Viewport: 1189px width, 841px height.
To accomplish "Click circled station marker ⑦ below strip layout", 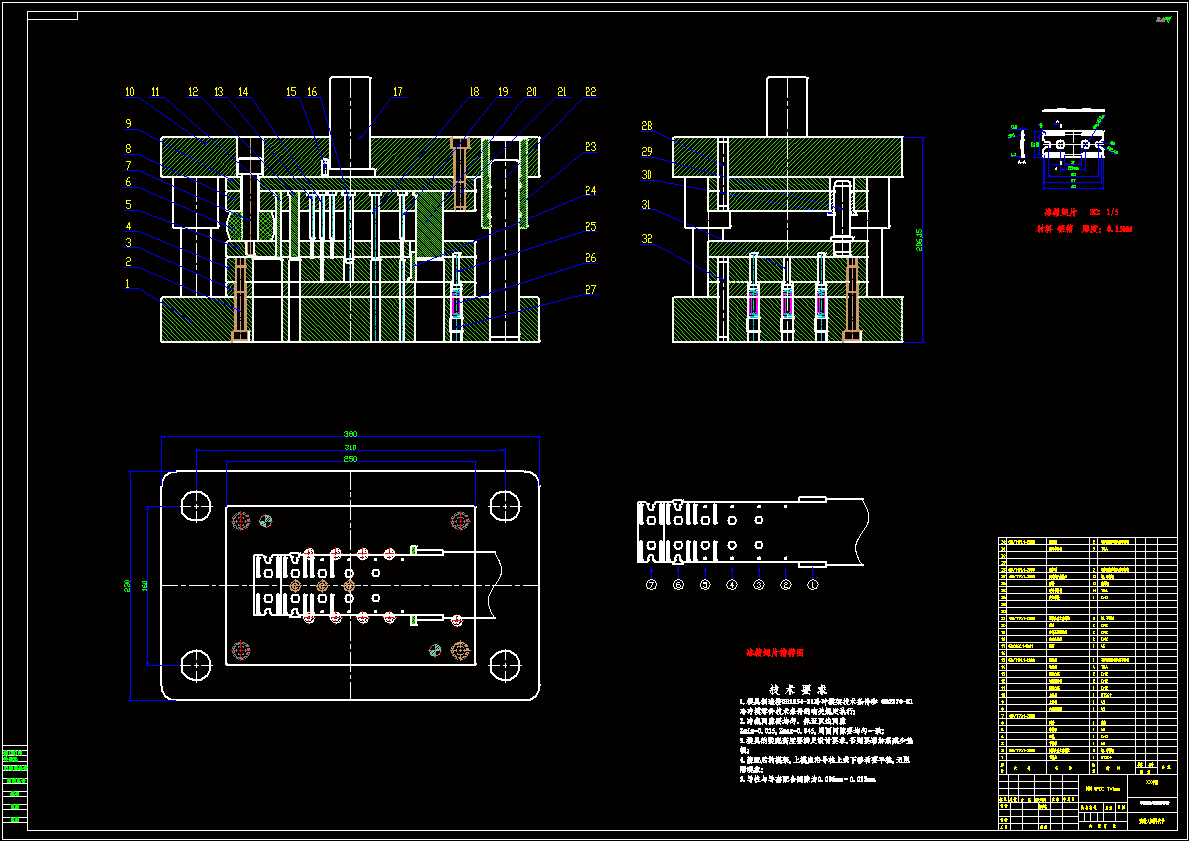I will 651,585.
